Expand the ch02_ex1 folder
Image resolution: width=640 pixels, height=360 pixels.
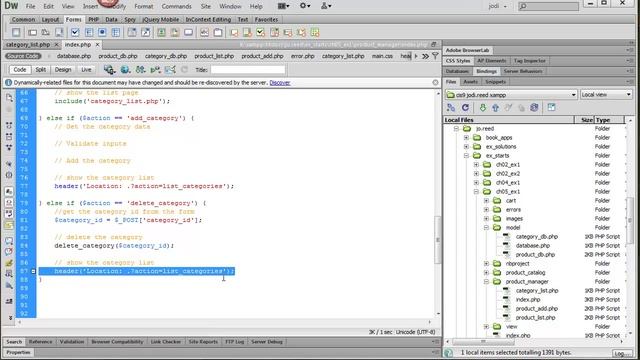pos(476,164)
